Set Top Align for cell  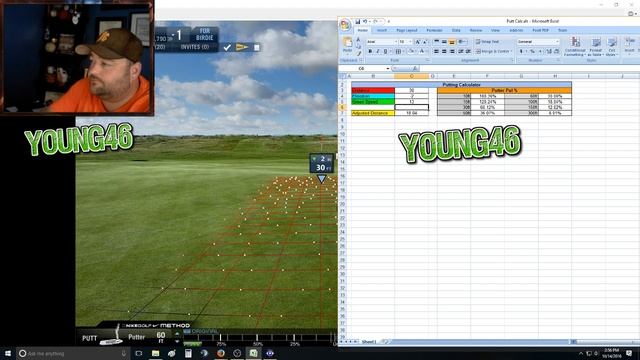(x=436, y=42)
